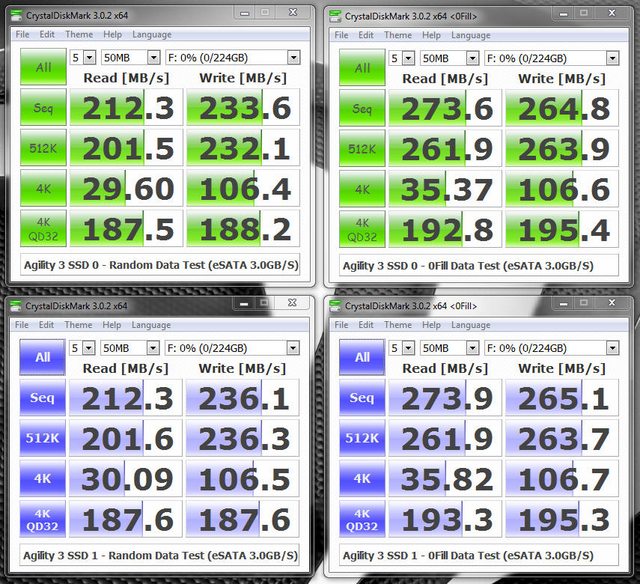The image size is (640, 584).
Task: Click app icon in bottom-left SSD 1 Random window
Action: (x=16, y=306)
